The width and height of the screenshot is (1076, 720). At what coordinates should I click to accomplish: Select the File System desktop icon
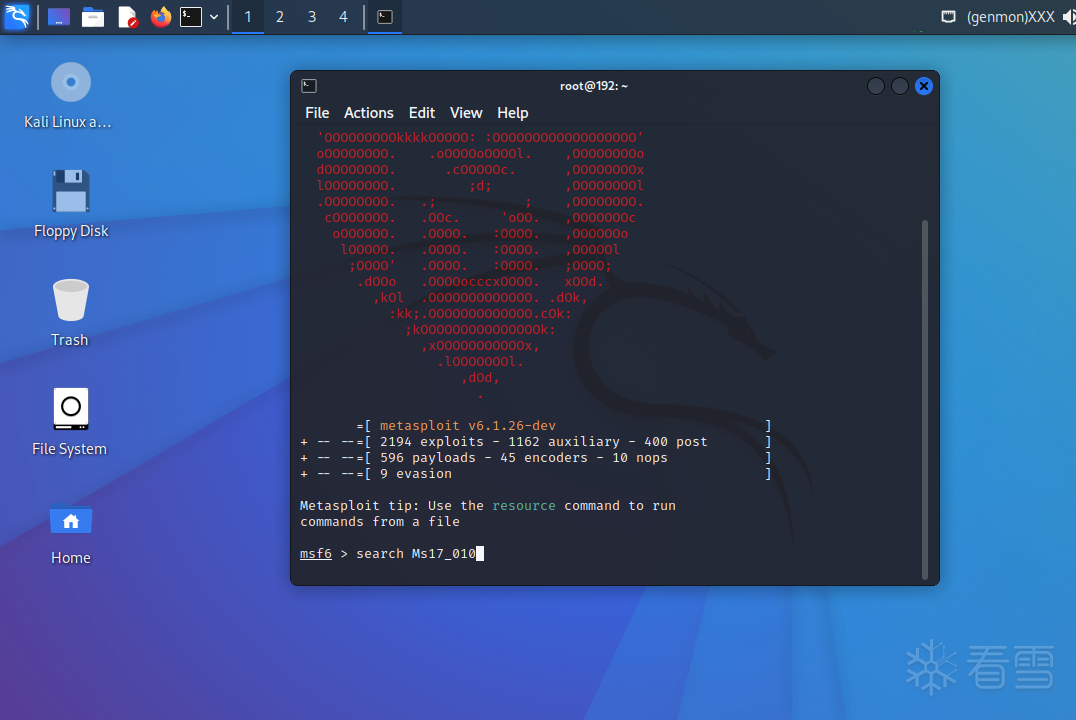click(70, 421)
